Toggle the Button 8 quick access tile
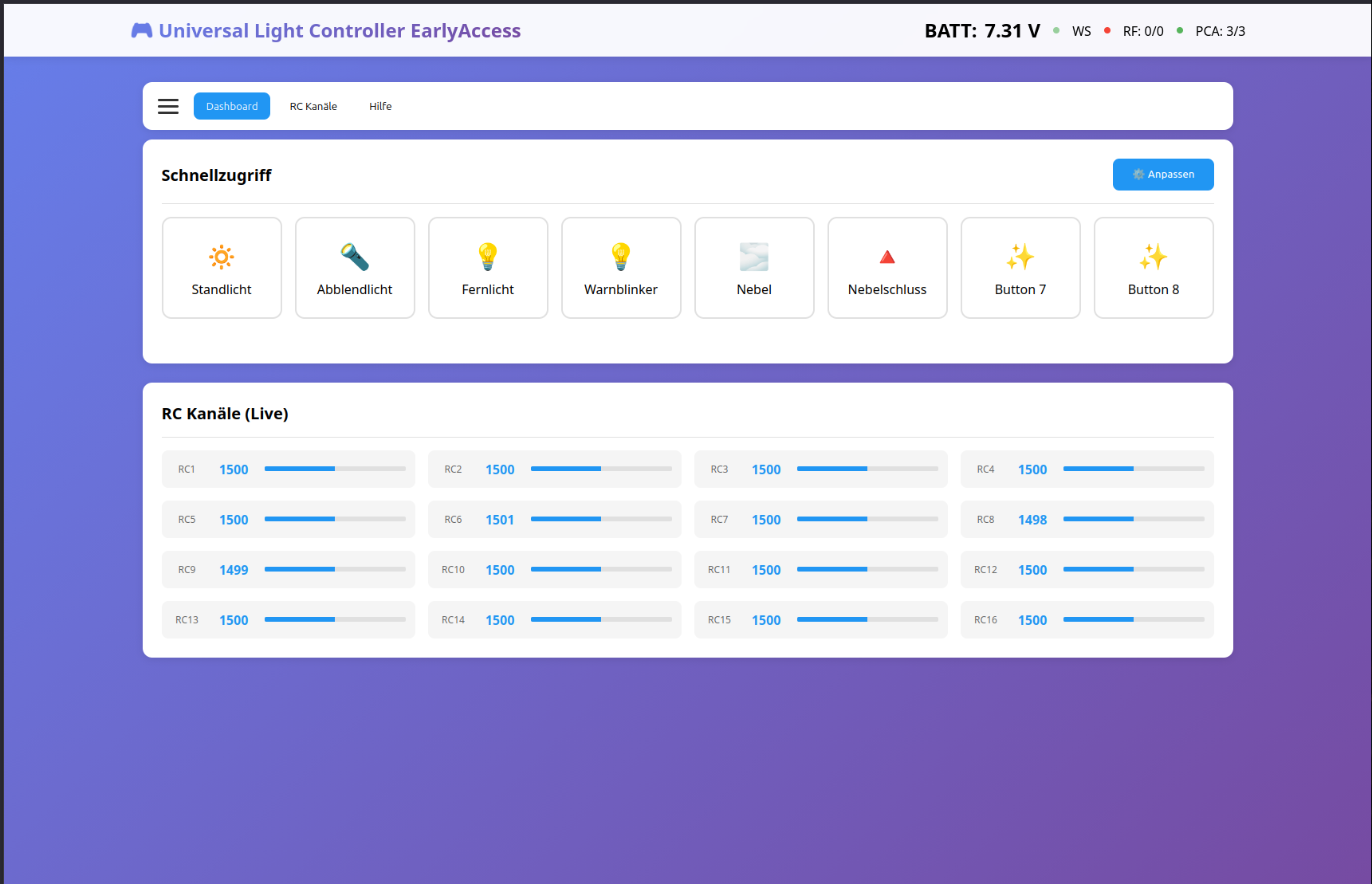 tap(1154, 268)
